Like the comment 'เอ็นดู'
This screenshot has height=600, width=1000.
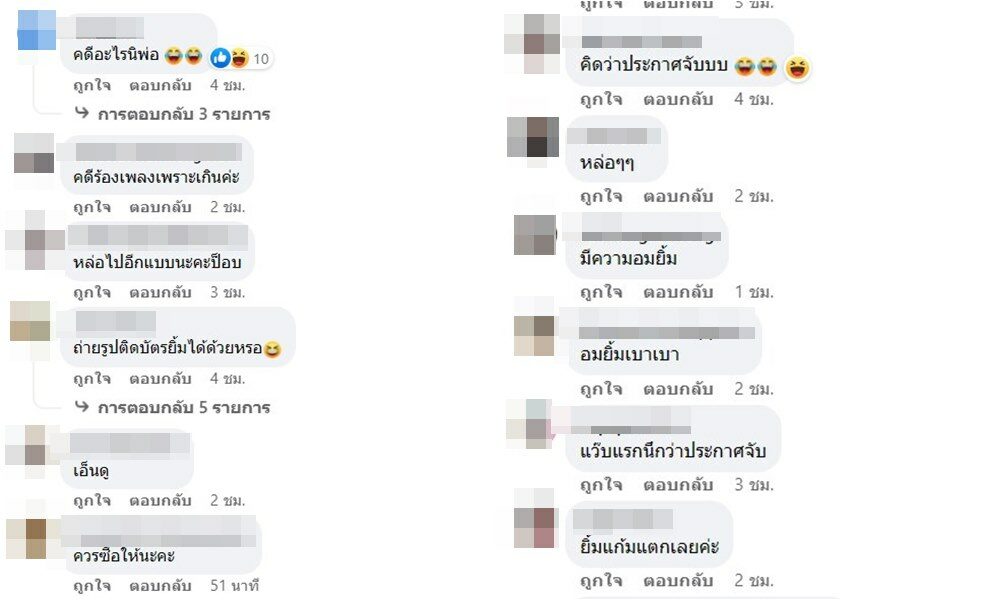point(92,501)
